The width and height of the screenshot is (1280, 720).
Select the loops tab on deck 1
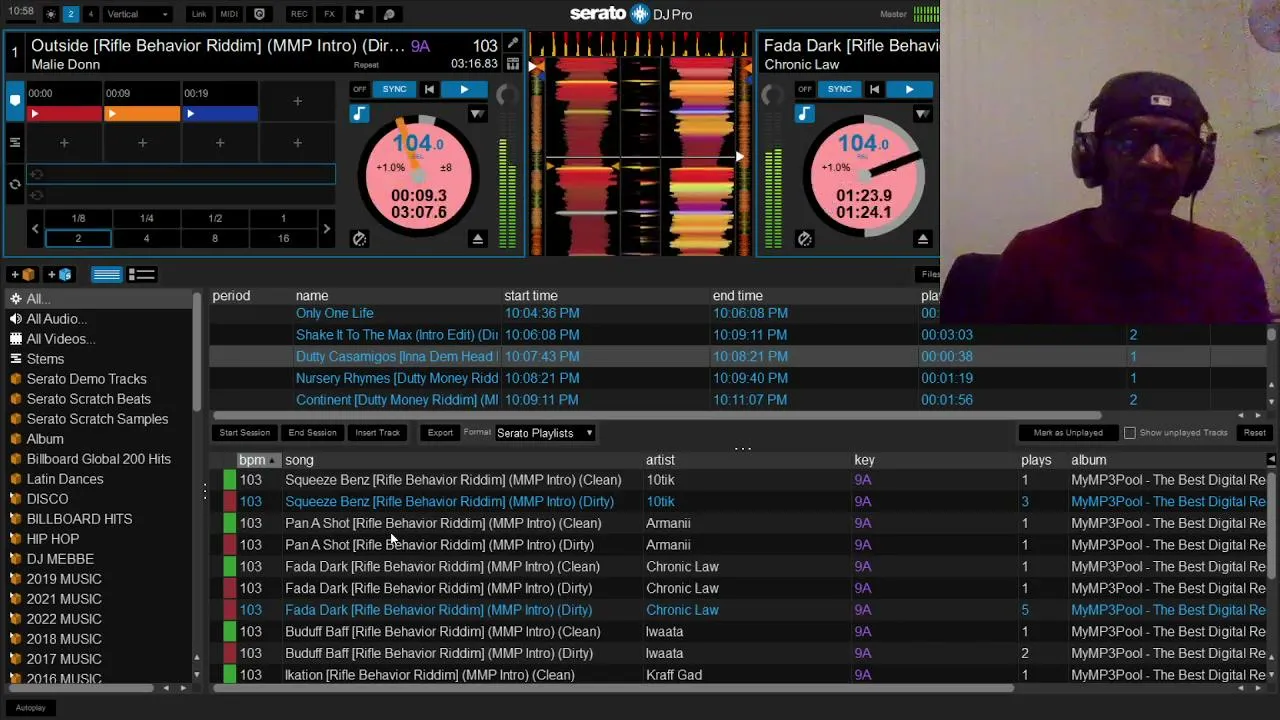(15, 184)
